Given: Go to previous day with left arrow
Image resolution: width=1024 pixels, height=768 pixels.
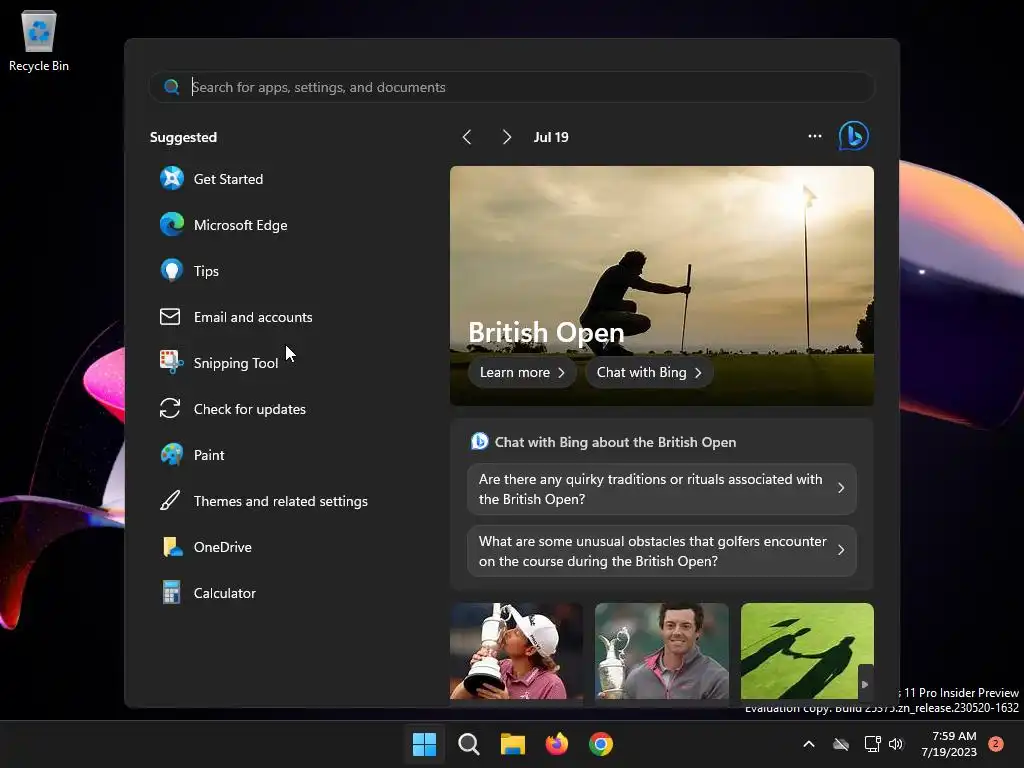Looking at the screenshot, I should click(467, 137).
